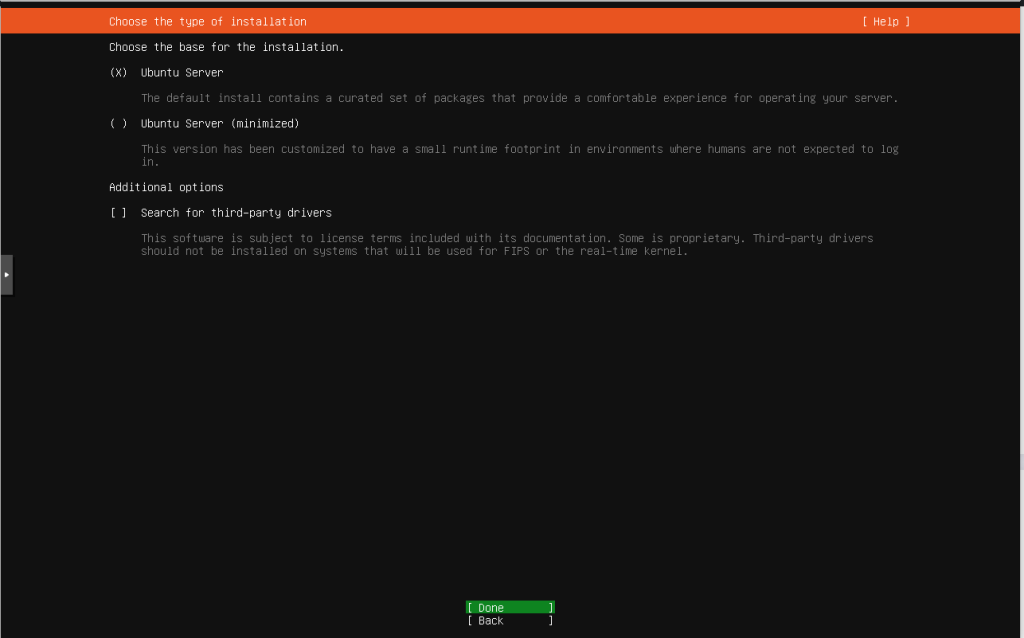Click the orange header bar's empty middle area

coord(580,22)
